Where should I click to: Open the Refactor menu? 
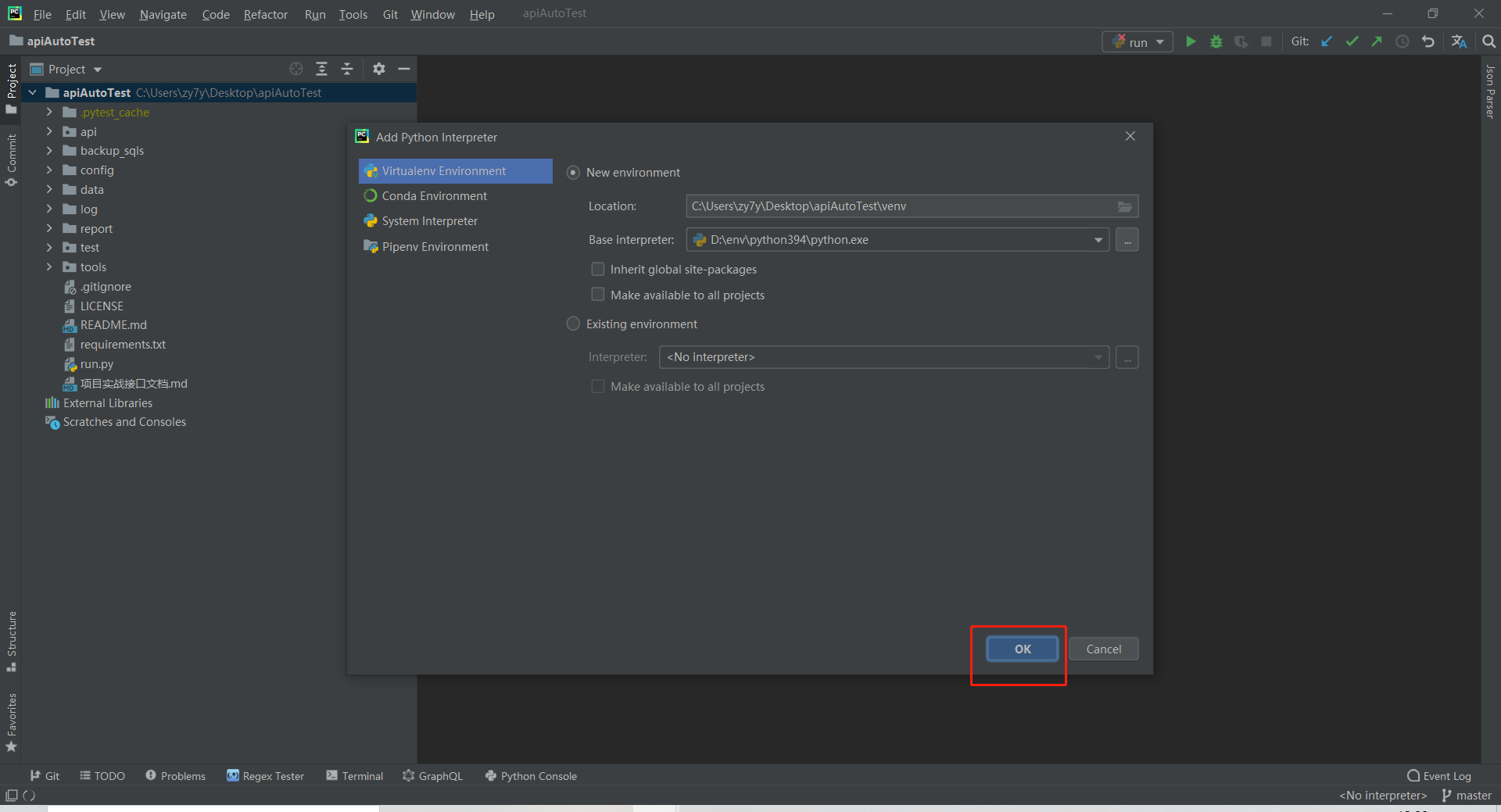point(265,14)
